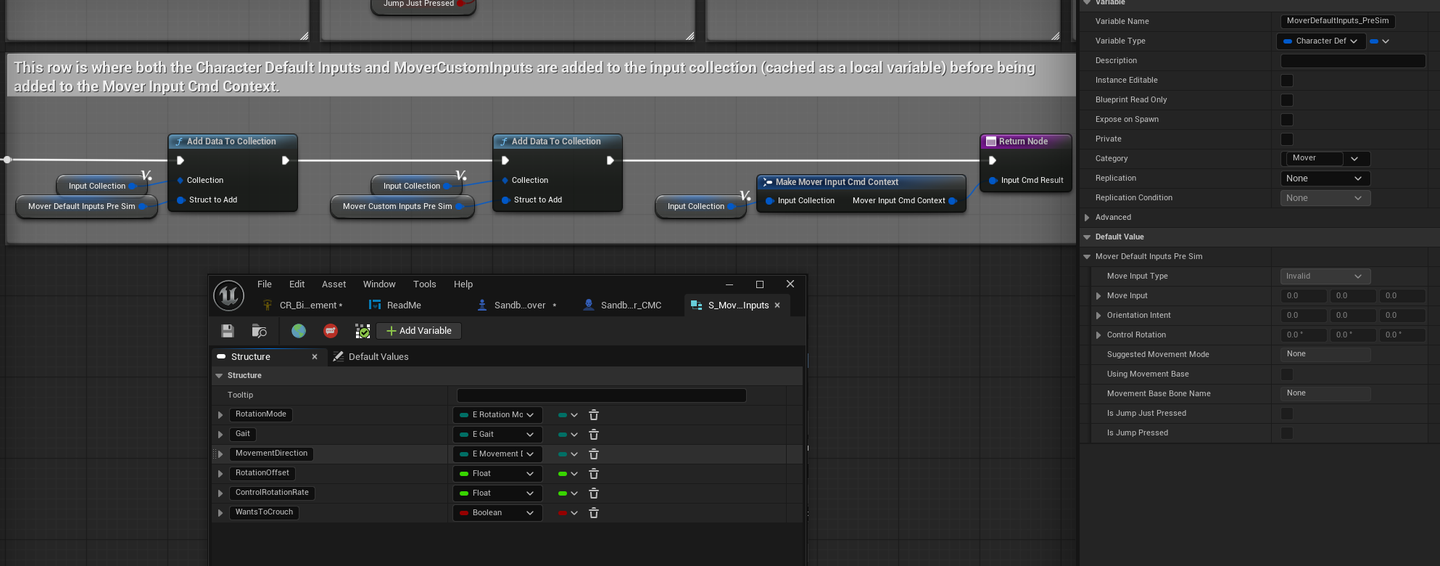Toggle the Blueprint Read Only checkbox
The height and width of the screenshot is (566, 1440).
(x=1287, y=100)
